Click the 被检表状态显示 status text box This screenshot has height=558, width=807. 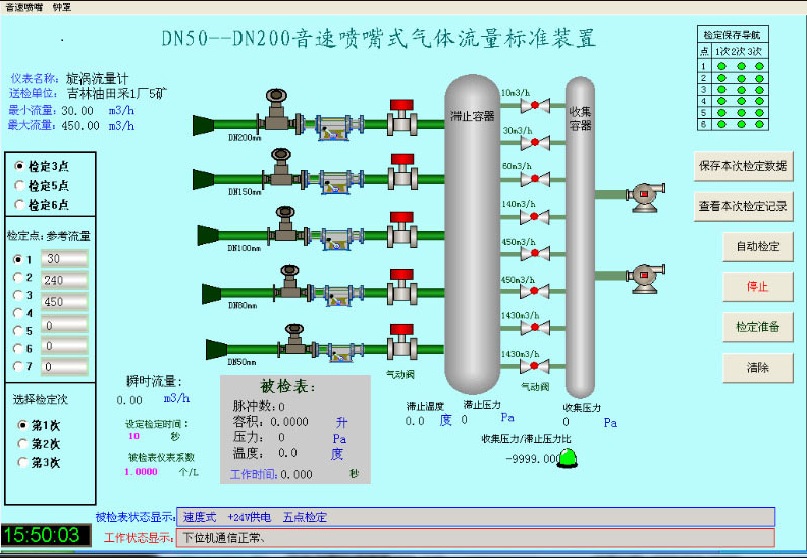tap(475, 517)
